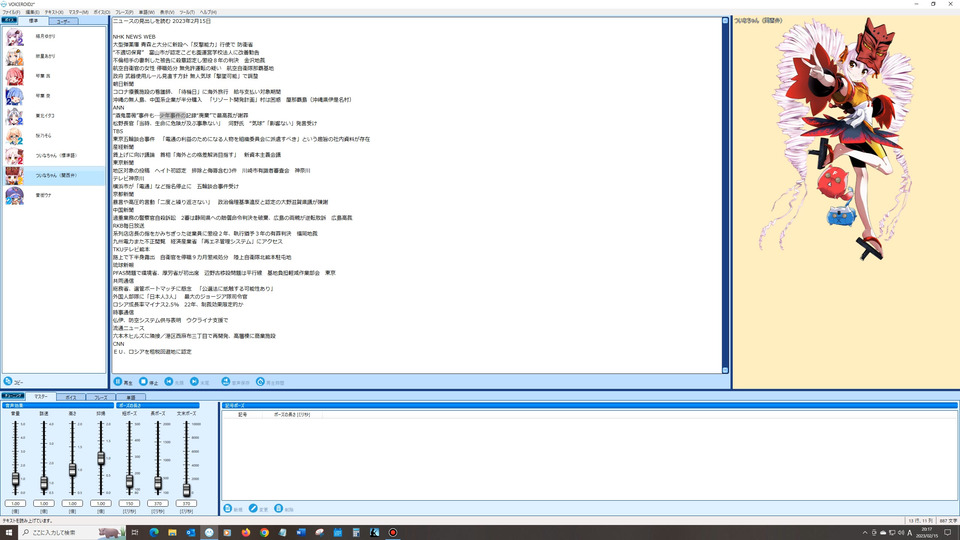Screen dimensions: 960x540
Task: Pick the 桜乃そら voice preset
Action: (x=54, y=136)
